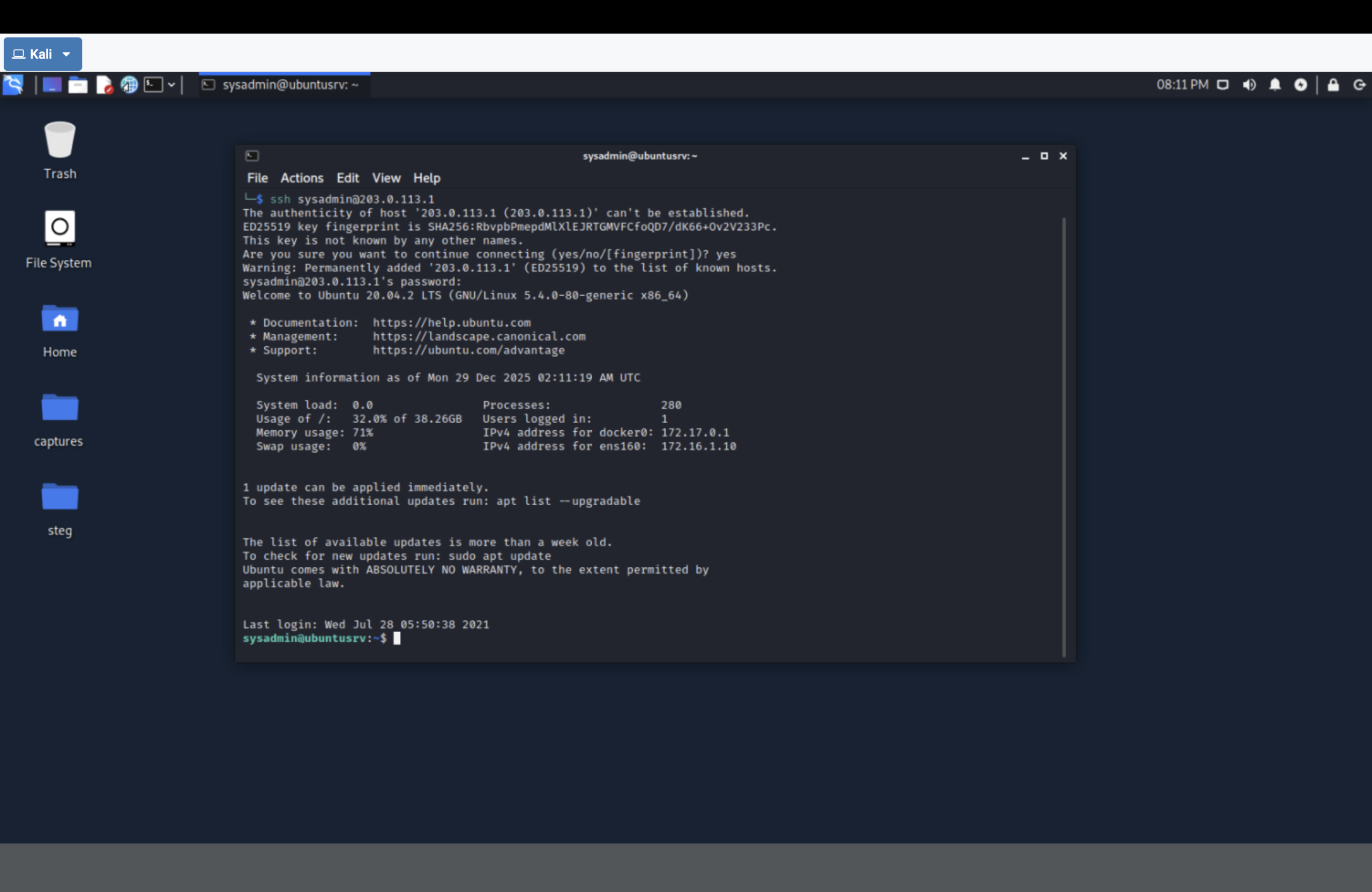Open the Help menu in terminal
The height and width of the screenshot is (892, 1372).
tap(426, 177)
